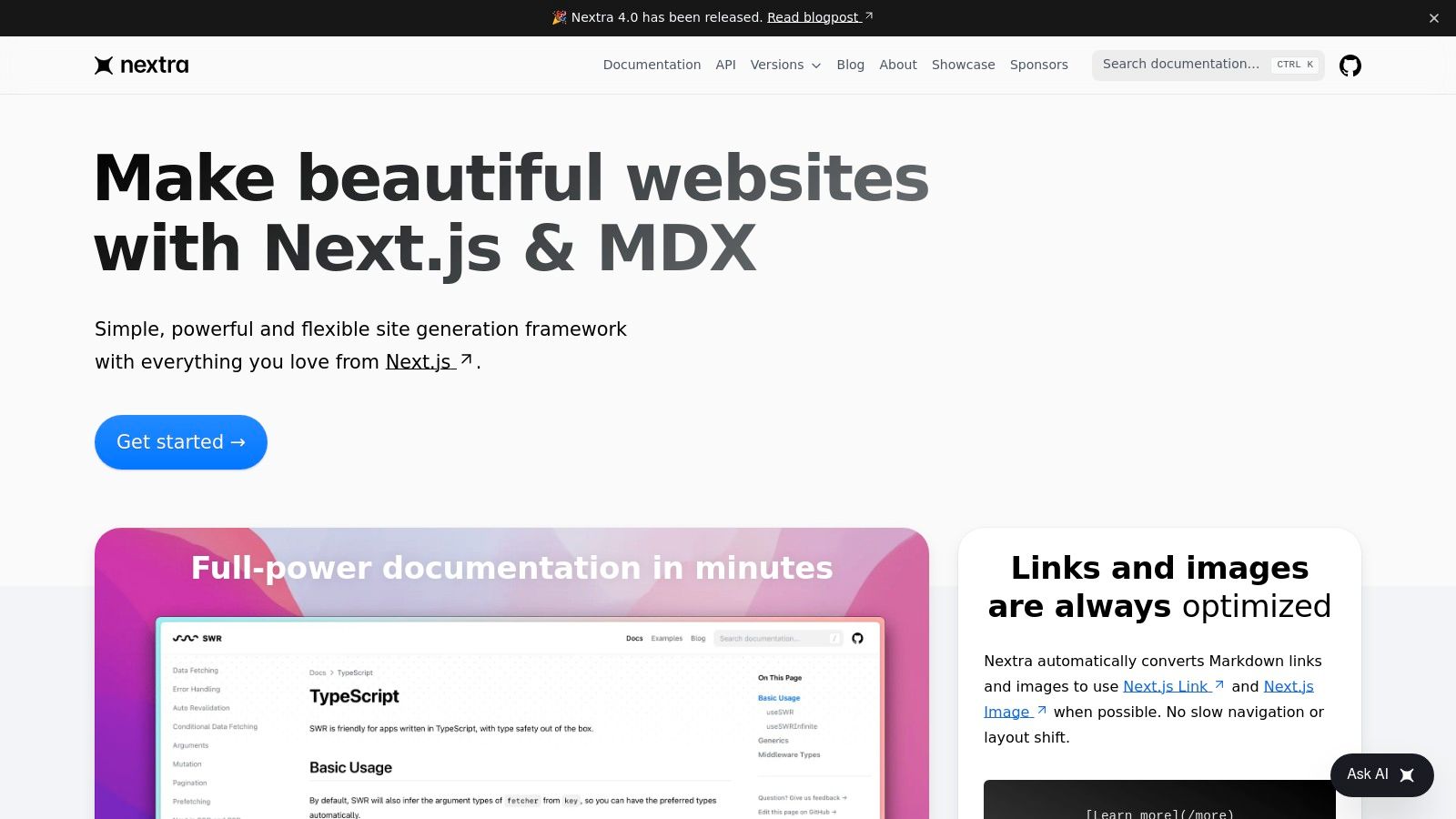Focus the Search documentation field

tap(1183, 65)
